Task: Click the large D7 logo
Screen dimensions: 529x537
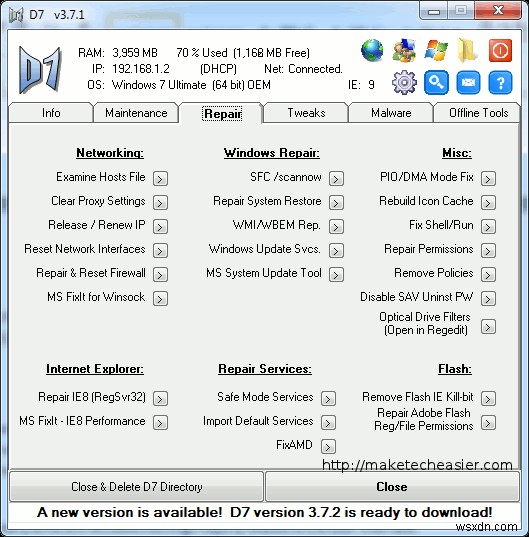Action: 40,70
